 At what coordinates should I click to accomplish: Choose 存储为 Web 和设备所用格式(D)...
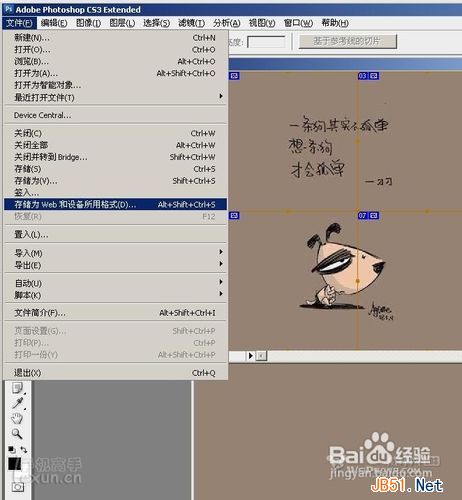(x=115, y=204)
